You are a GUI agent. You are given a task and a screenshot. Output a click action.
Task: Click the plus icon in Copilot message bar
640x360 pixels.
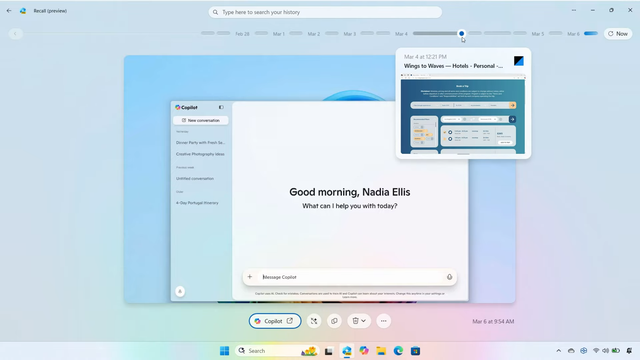[250, 277]
